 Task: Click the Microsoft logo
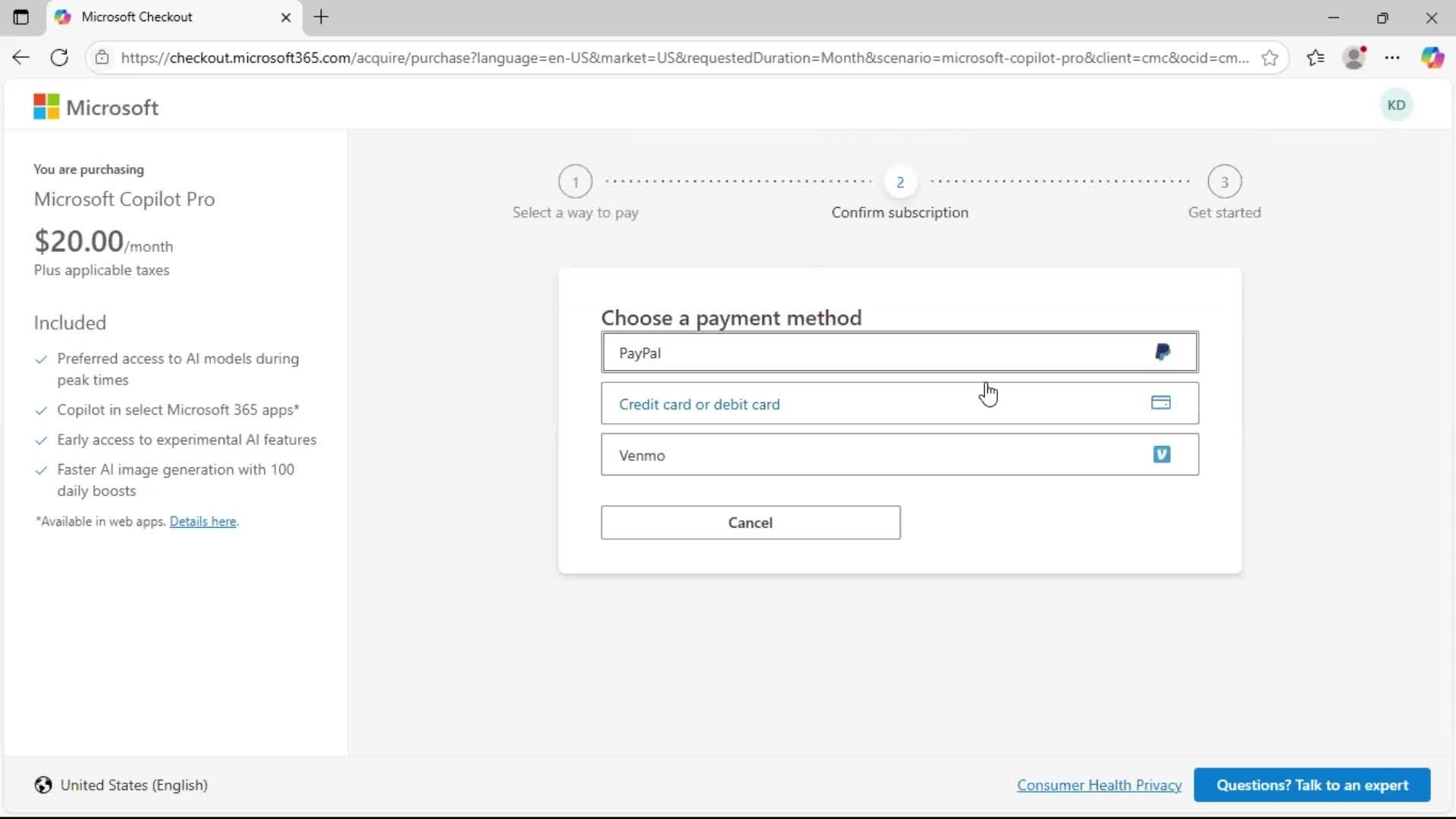[96, 107]
